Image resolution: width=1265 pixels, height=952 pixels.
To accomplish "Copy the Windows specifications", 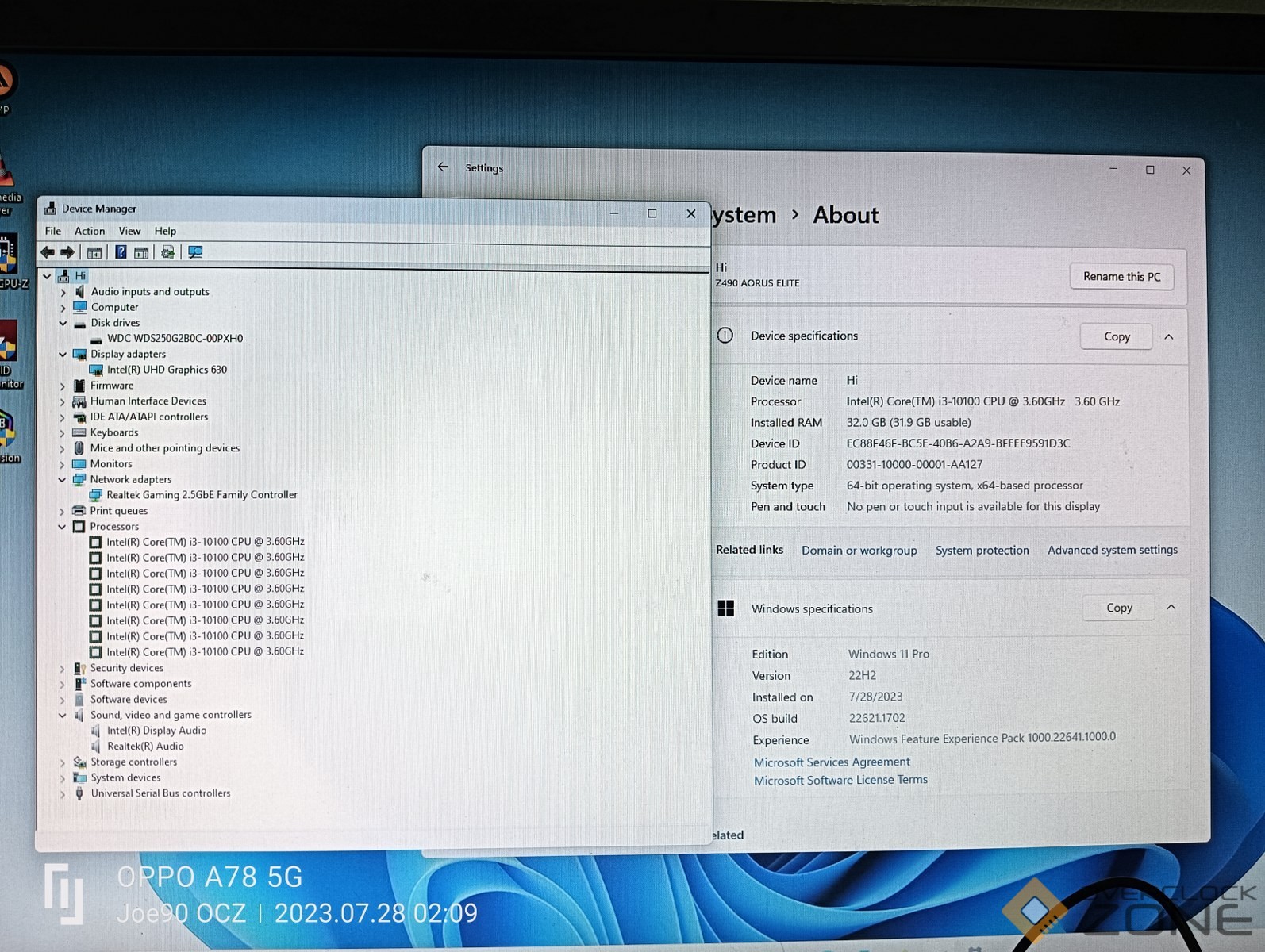I will coord(1119,608).
